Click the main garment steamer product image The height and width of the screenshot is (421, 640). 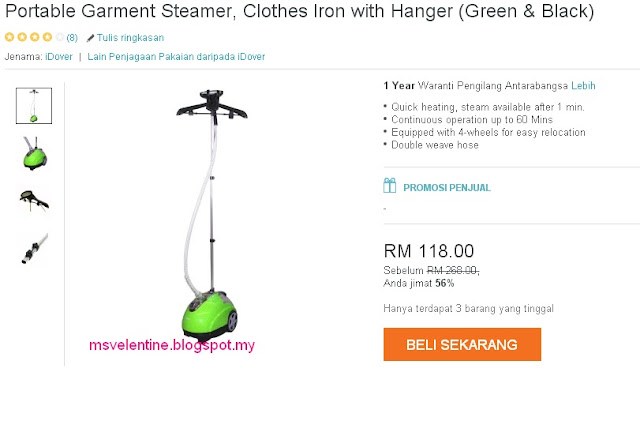click(211, 214)
